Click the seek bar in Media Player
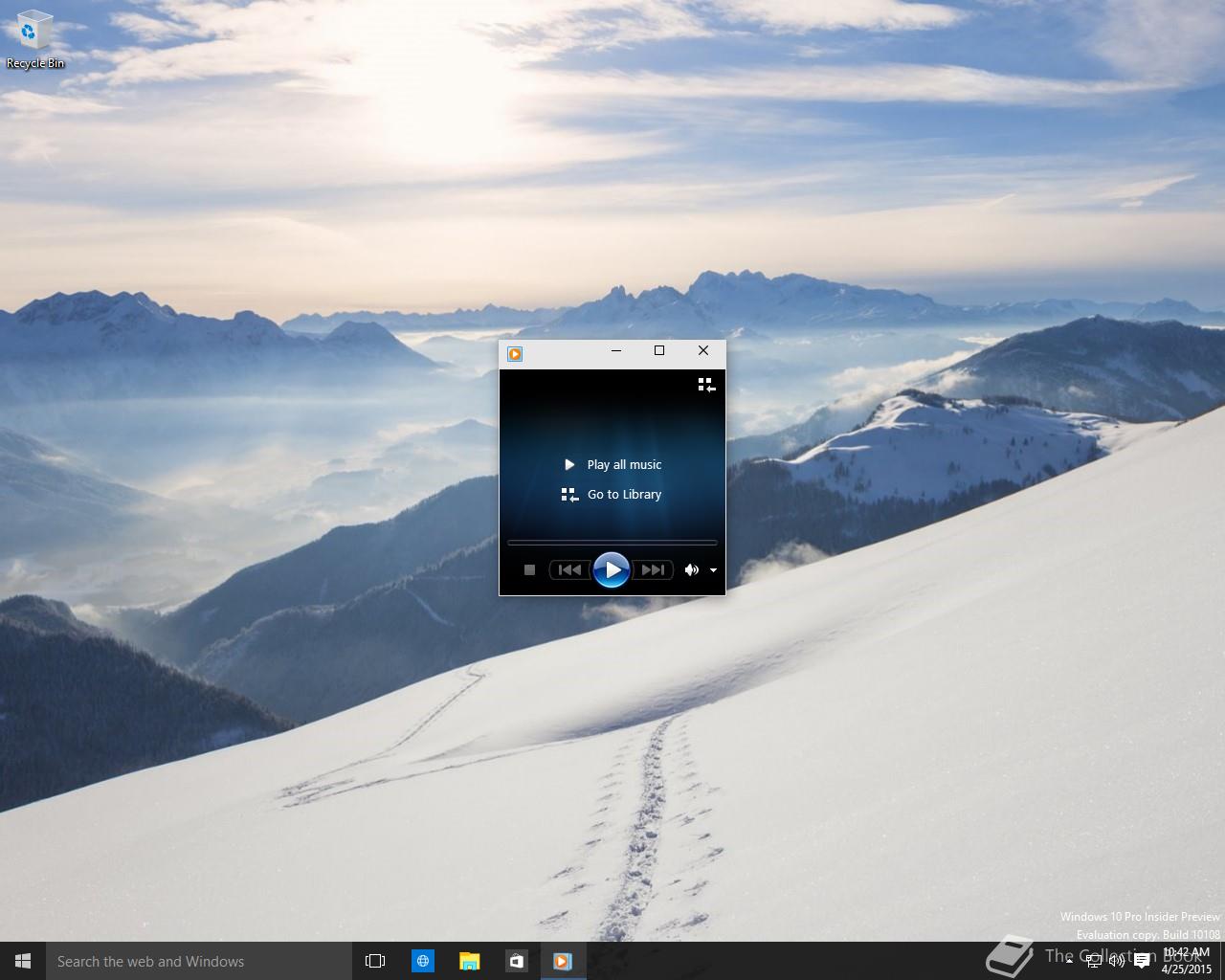The width and height of the screenshot is (1225, 980). (612, 543)
